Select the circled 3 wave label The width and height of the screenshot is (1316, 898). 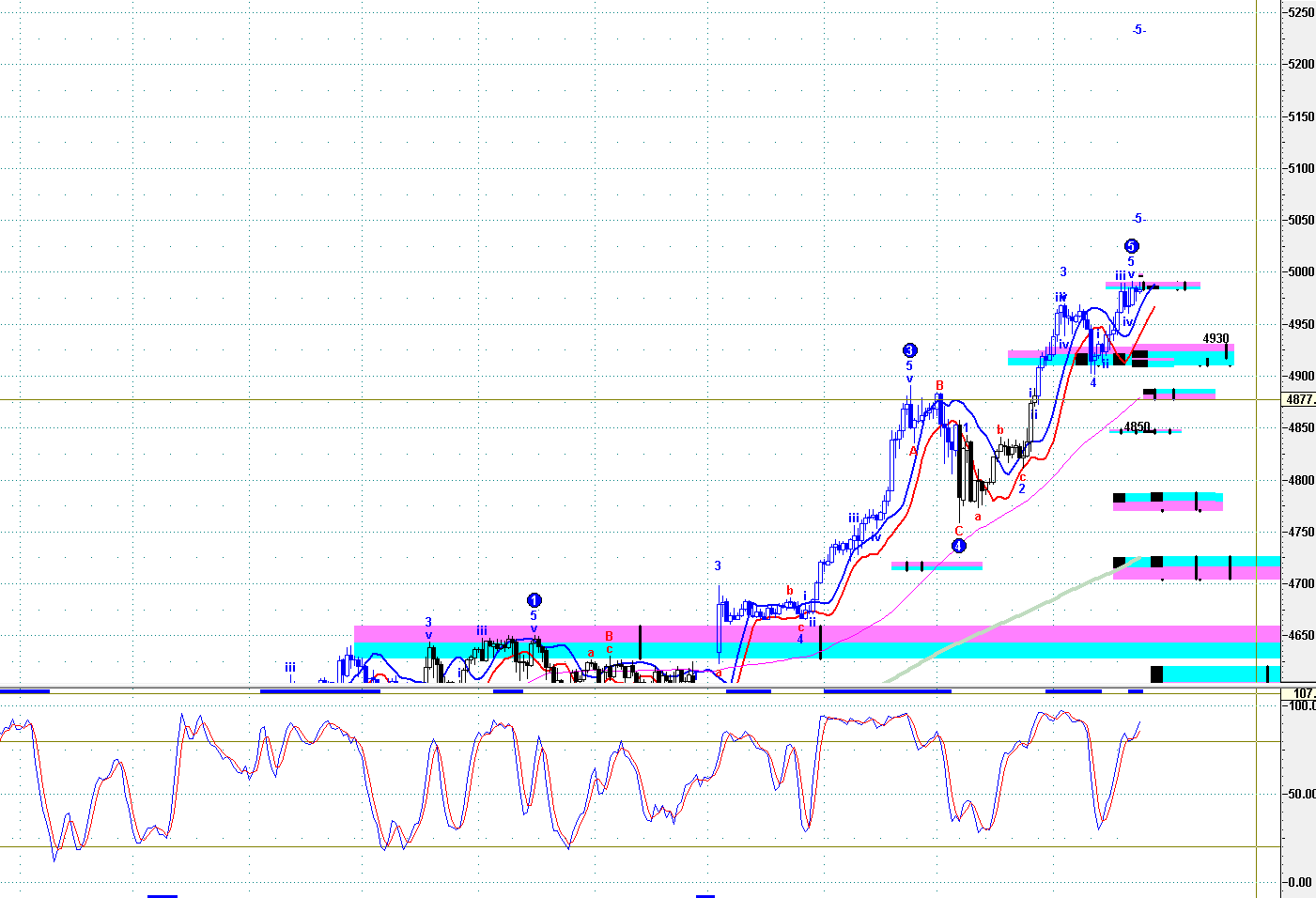pyautogui.click(x=909, y=351)
